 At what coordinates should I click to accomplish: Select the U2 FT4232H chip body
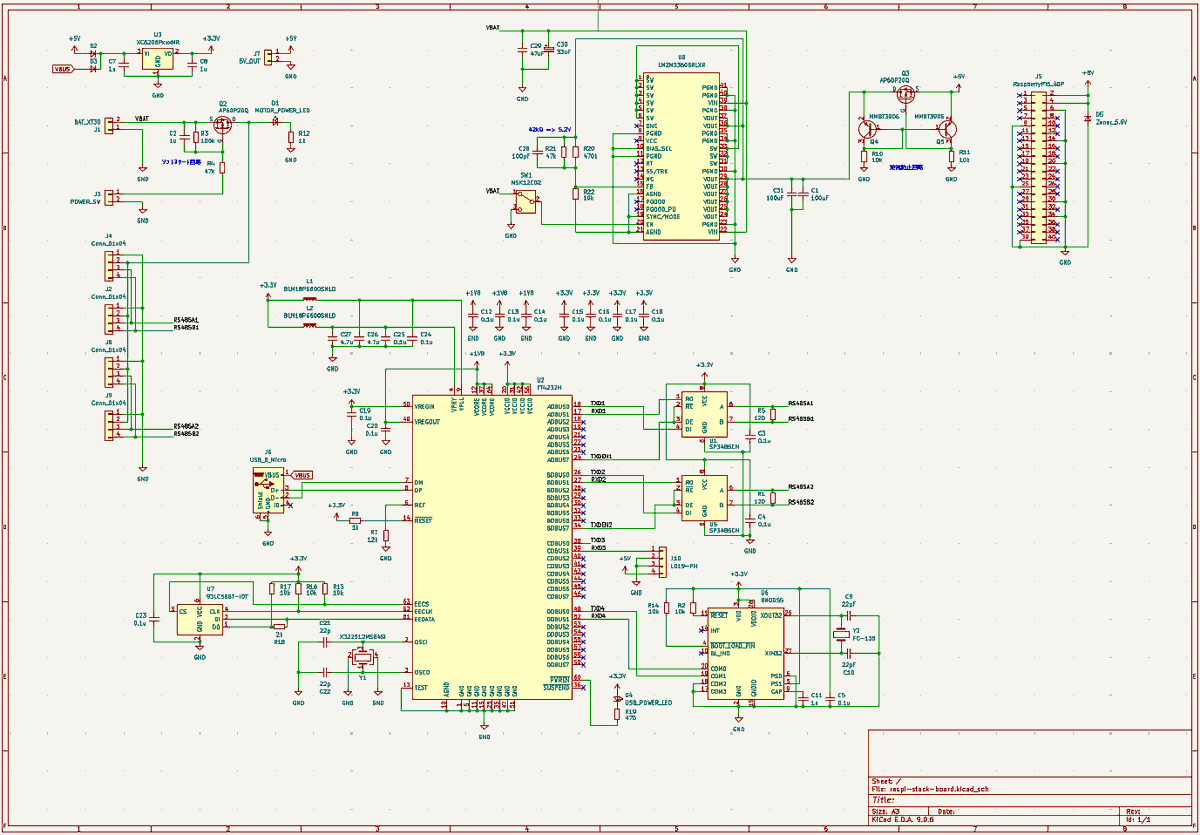coord(492,545)
